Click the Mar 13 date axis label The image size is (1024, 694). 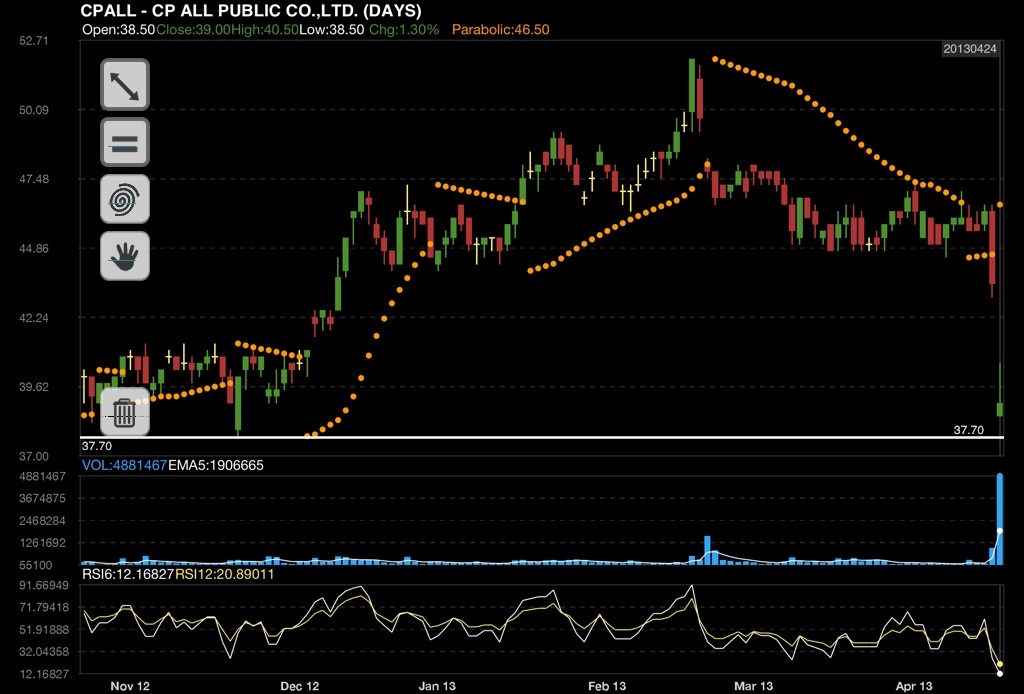click(x=754, y=686)
